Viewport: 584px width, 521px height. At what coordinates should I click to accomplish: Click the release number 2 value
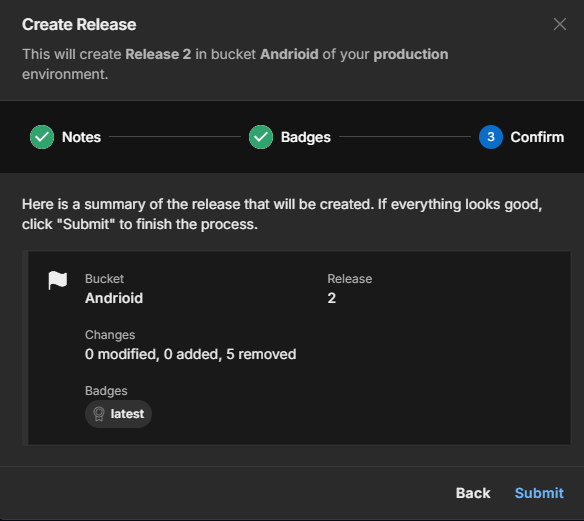point(331,298)
